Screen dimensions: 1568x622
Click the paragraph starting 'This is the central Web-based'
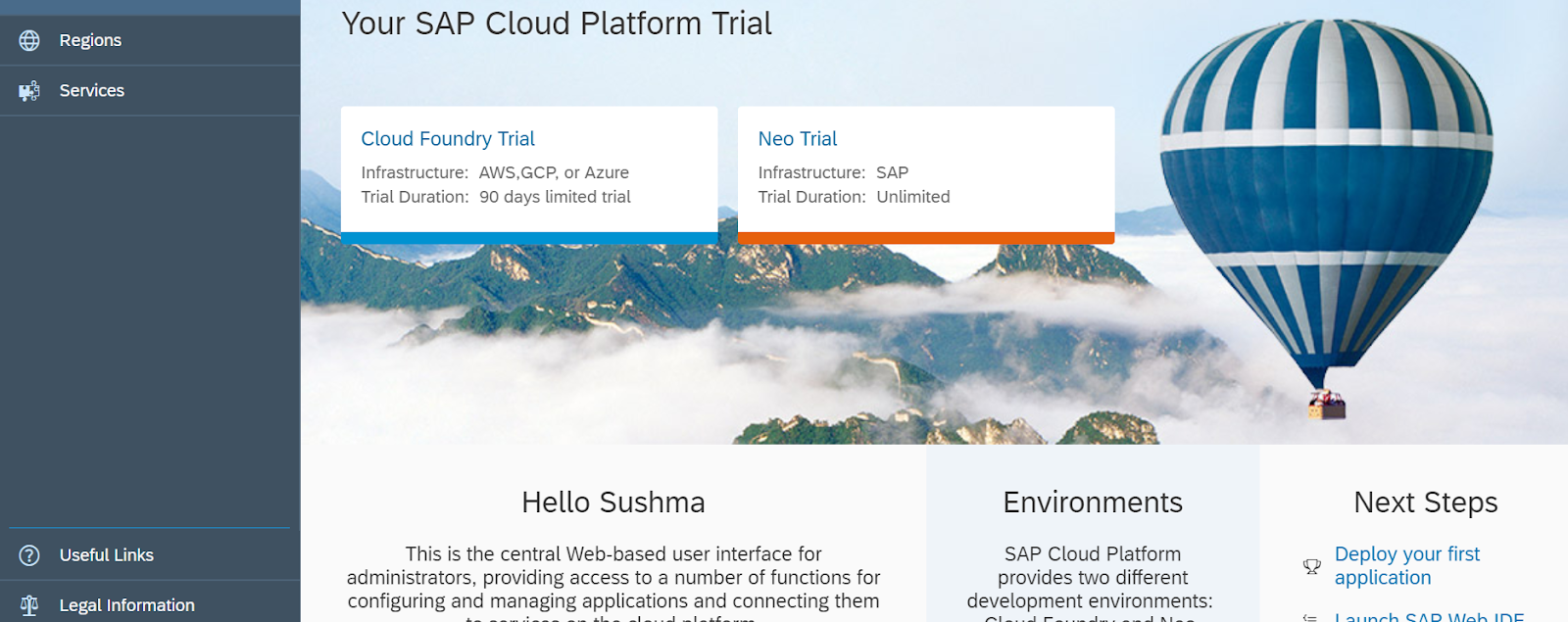(613, 584)
